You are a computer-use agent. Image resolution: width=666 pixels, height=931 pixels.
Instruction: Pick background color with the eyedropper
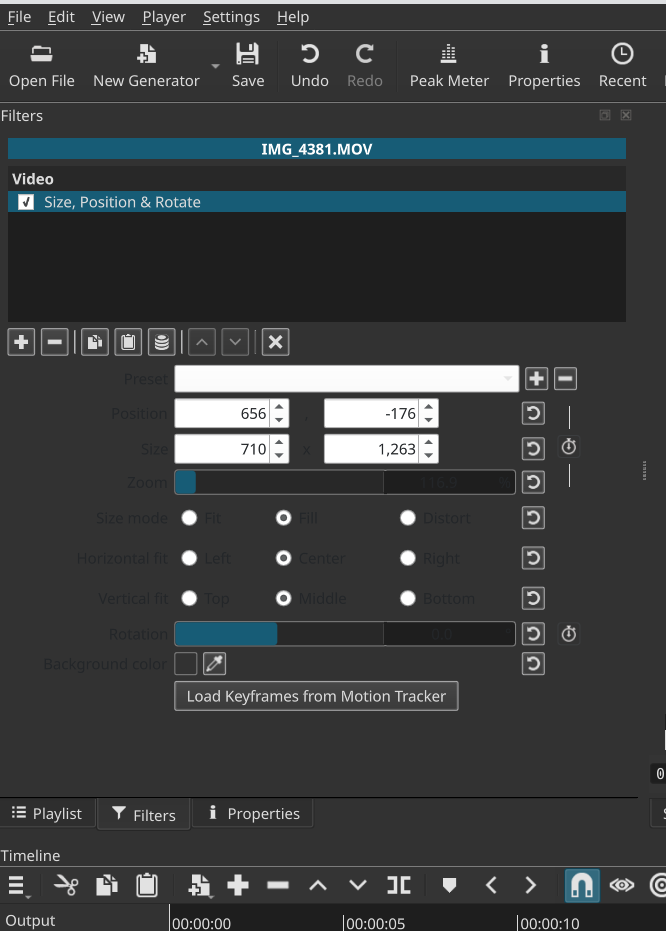213,663
